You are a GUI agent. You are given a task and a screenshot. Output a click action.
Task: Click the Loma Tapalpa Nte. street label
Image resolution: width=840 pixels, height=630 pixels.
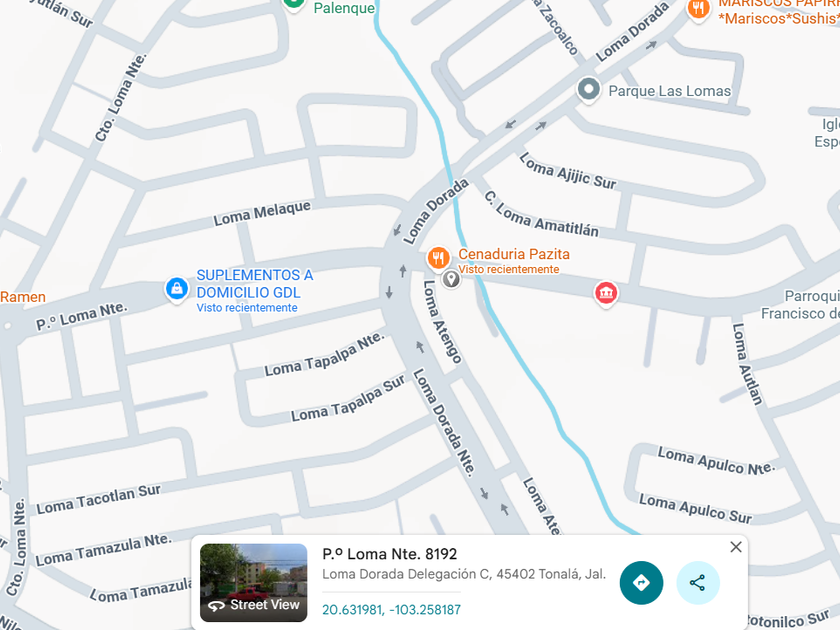[325, 354]
